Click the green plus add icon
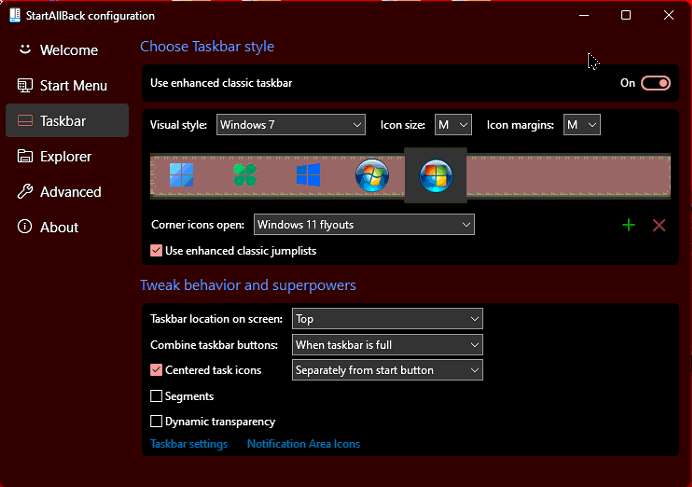Viewport: 692px width, 487px height. pyautogui.click(x=628, y=225)
